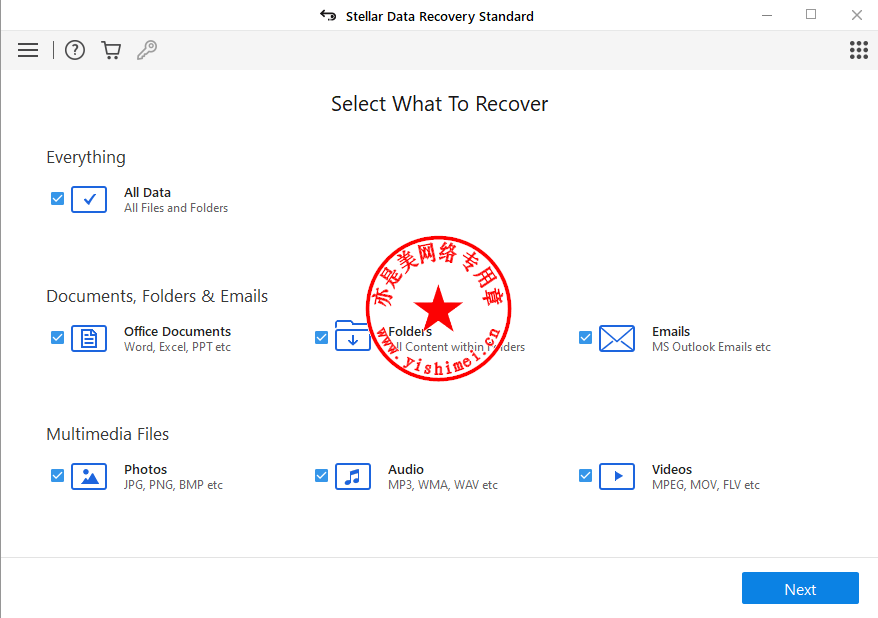Click "Word, Excel, PPT etc" description

point(178,347)
